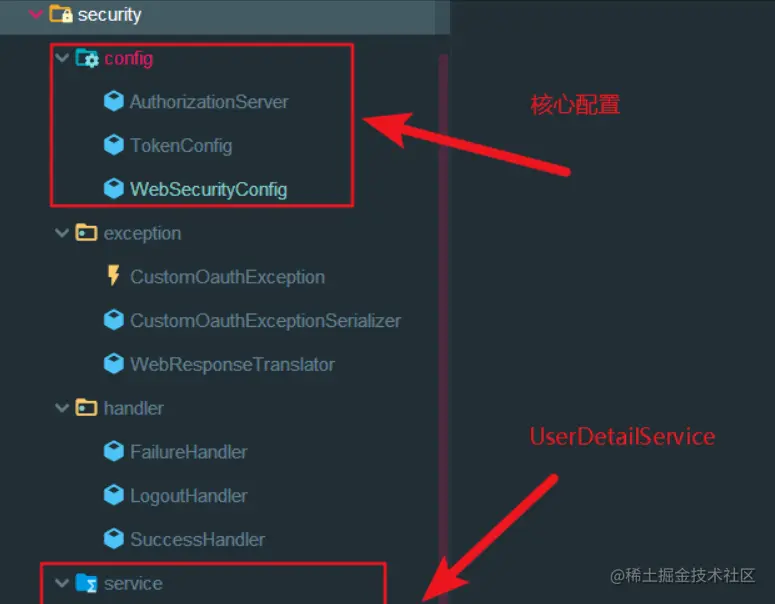
Task: Open SuccessHandler class file
Action: pos(197,539)
